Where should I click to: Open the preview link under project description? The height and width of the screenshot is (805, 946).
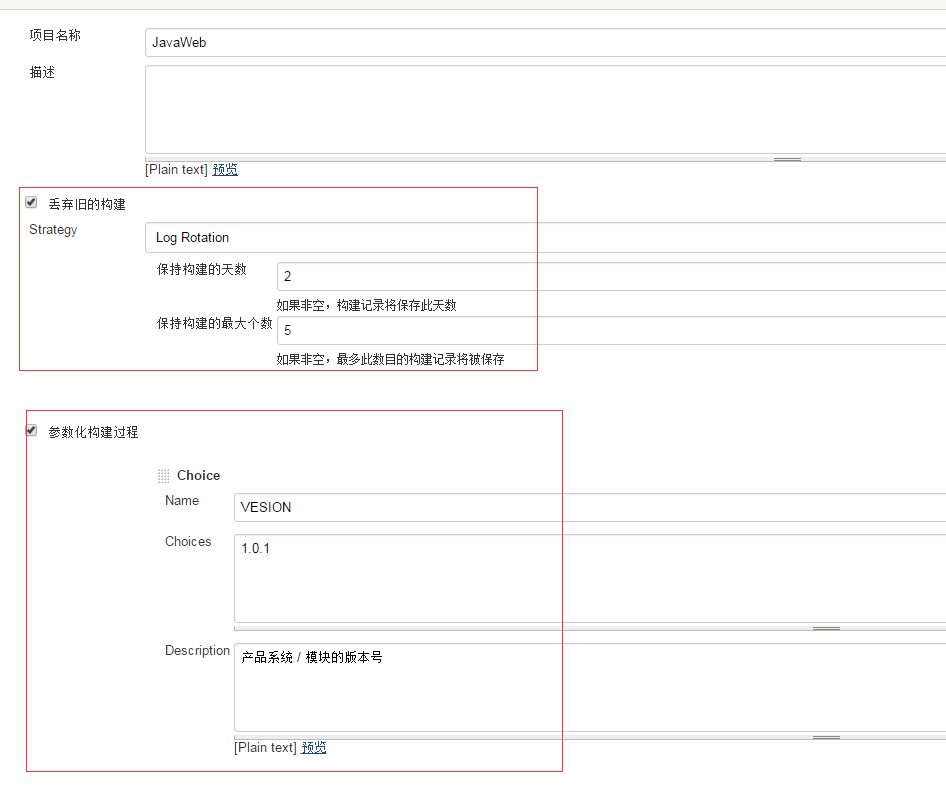tap(225, 170)
